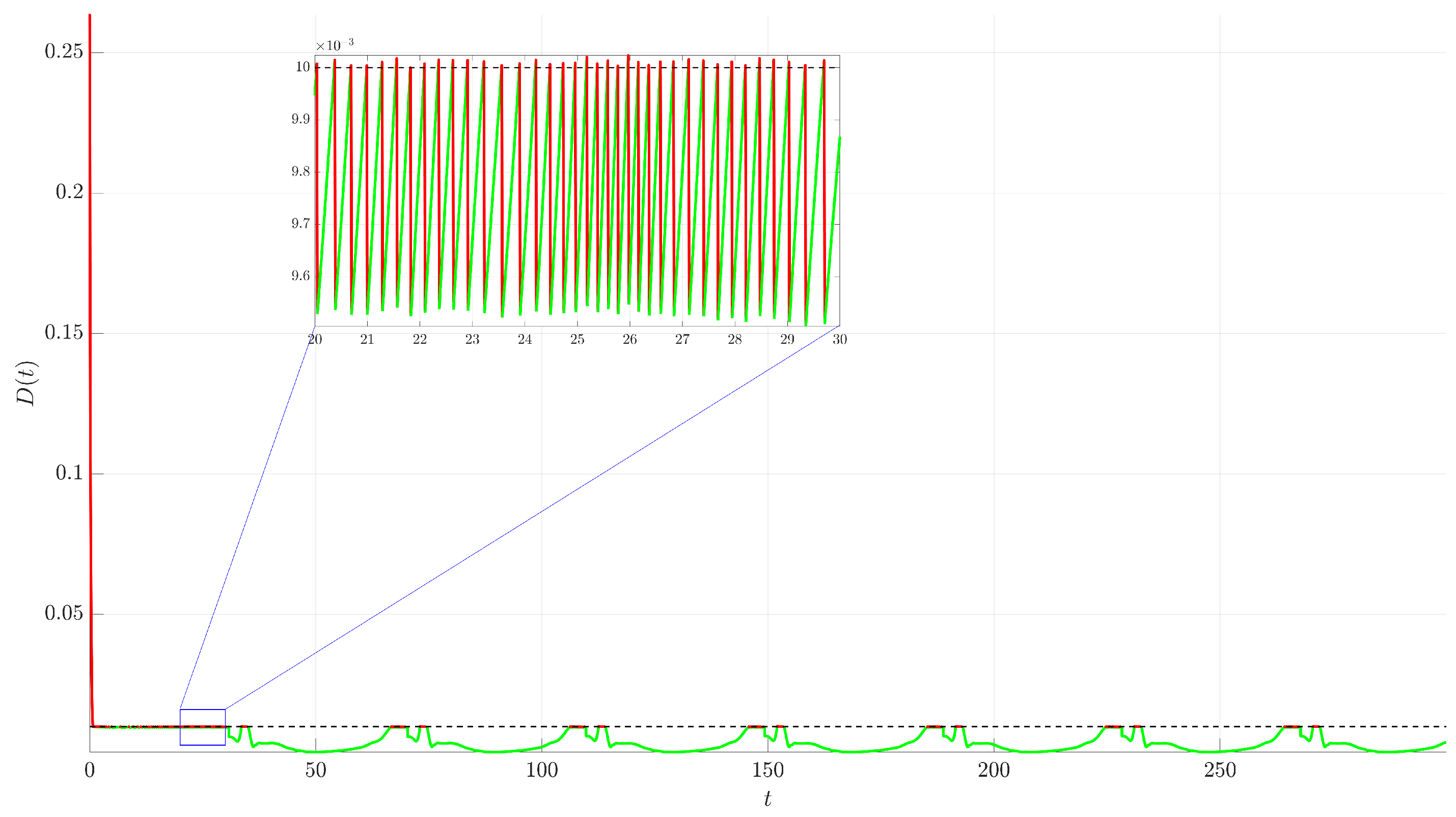Click the 0.1 y-axis tick label

69,473
